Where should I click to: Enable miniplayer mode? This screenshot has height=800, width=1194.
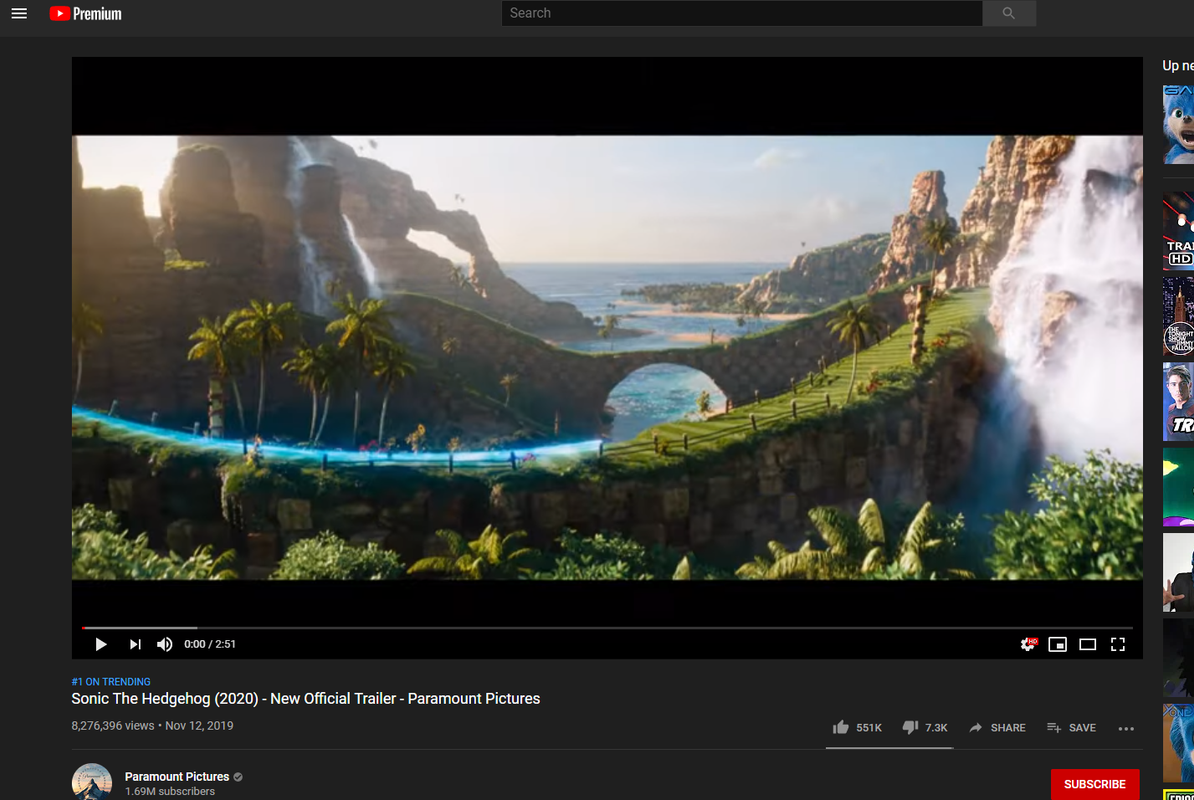[x=1058, y=645]
